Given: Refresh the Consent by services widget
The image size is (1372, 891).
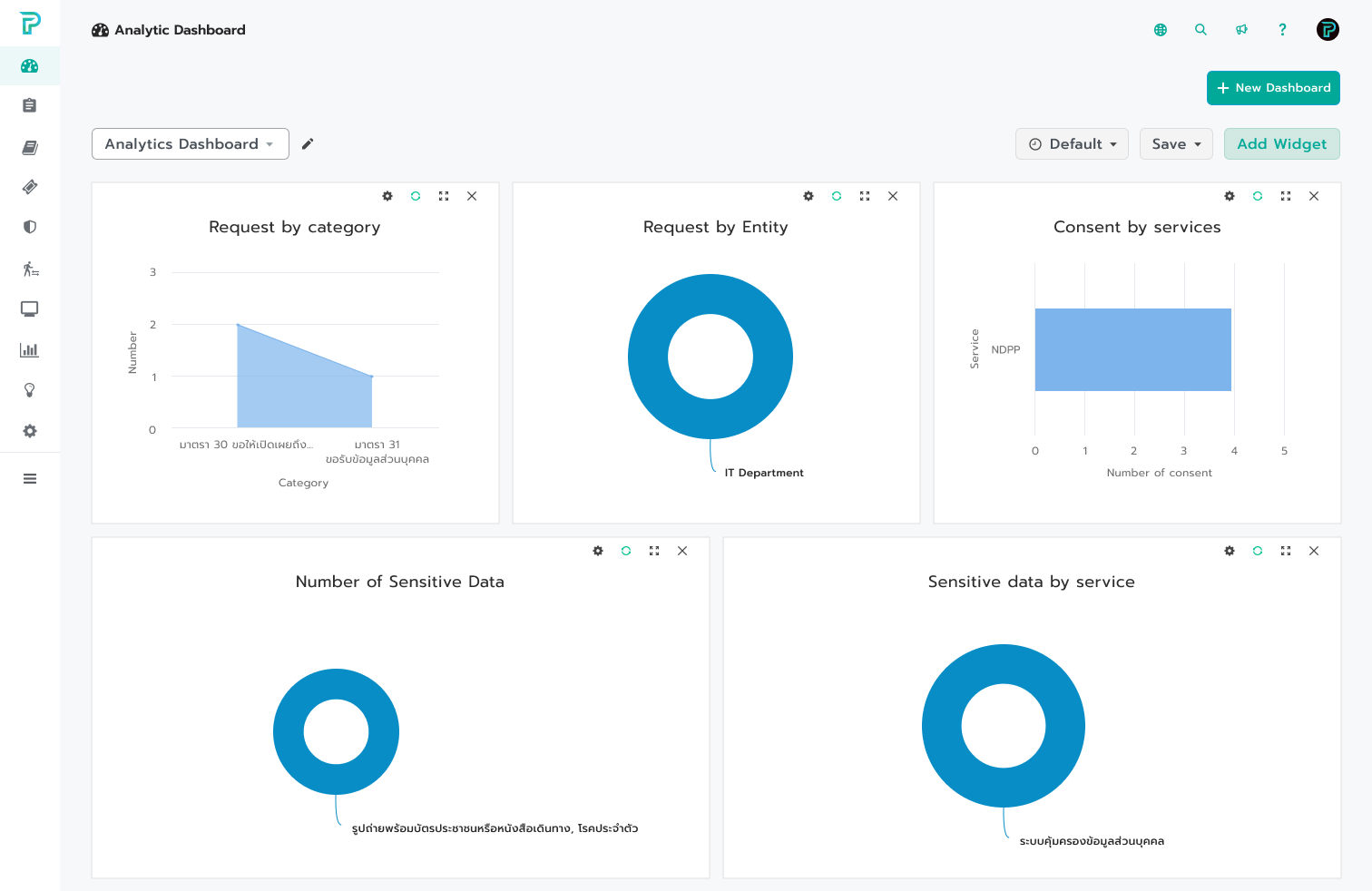Looking at the screenshot, I should (1258, 196).
